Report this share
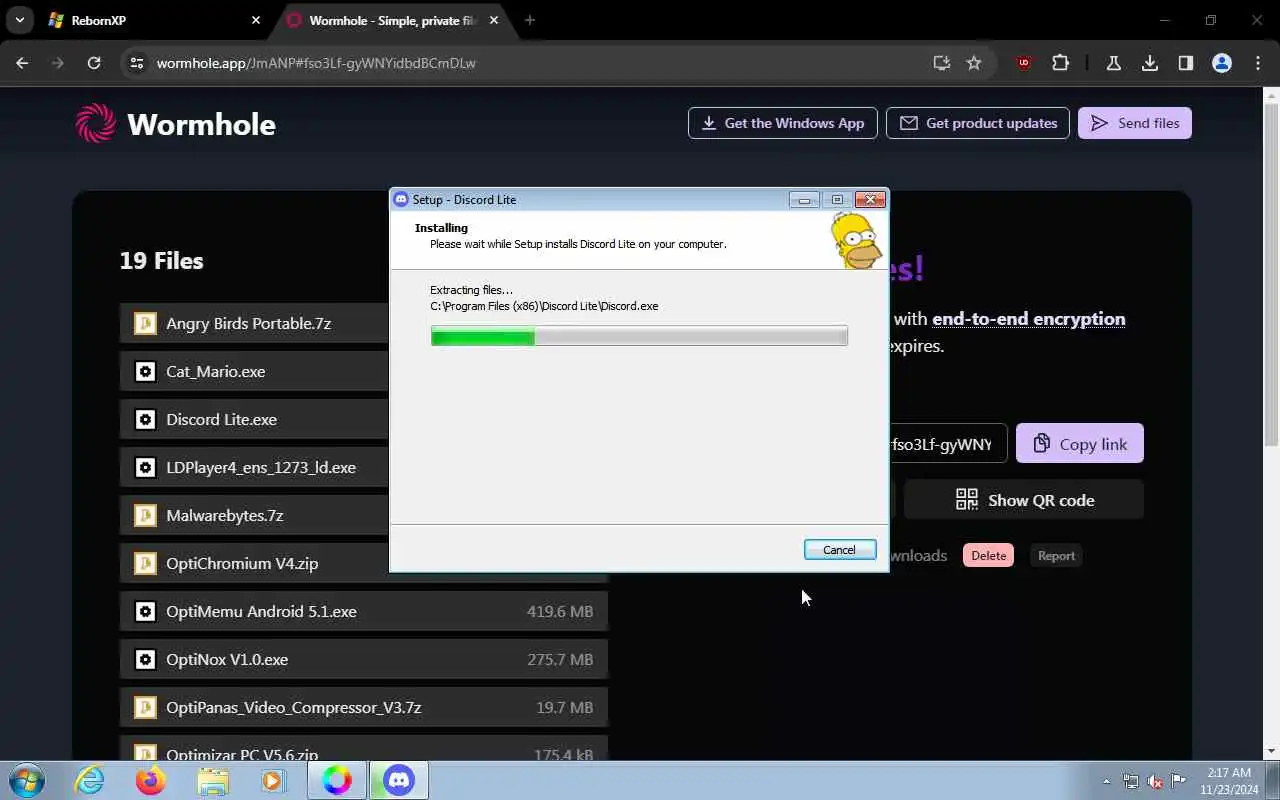This screenshot has height=800, width=1280. coord(1056,555)
